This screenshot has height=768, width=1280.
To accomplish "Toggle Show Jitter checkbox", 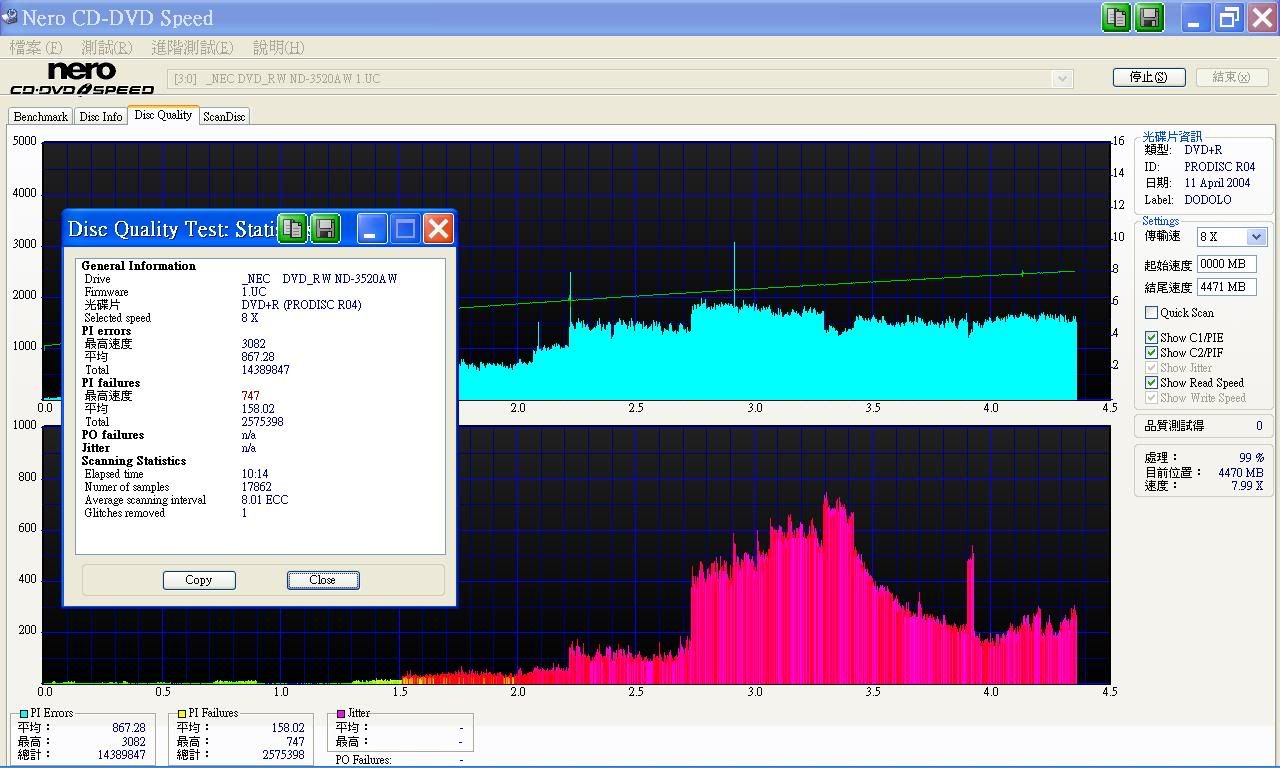I will [x=1152, y=368].
